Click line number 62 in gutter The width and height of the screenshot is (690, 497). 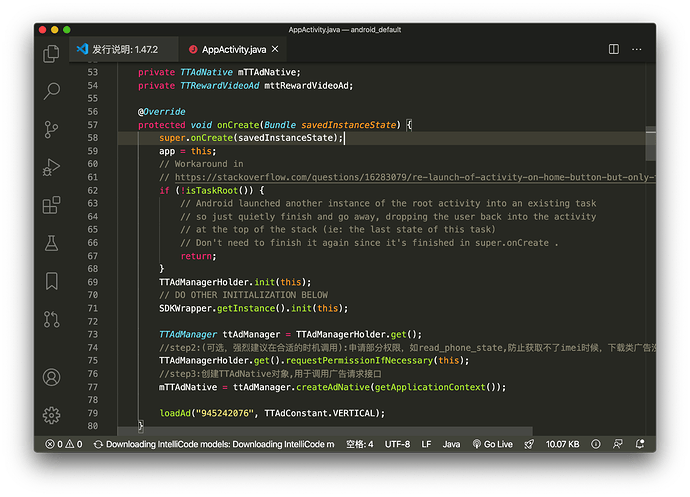coord(92,190)
